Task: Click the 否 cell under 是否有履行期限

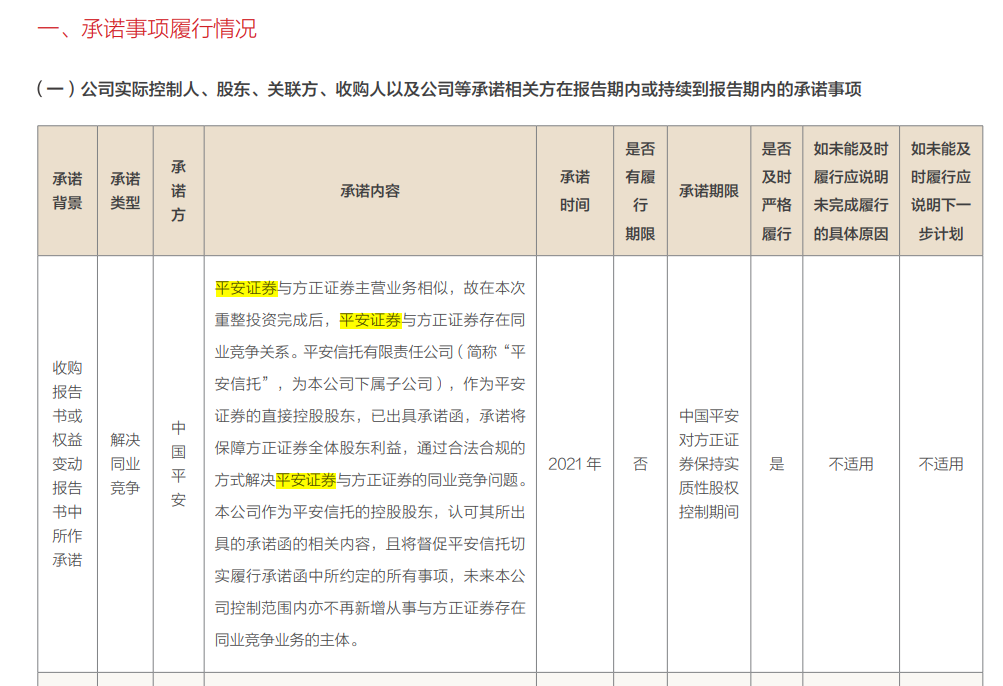Action: click(x=640, y=464)
